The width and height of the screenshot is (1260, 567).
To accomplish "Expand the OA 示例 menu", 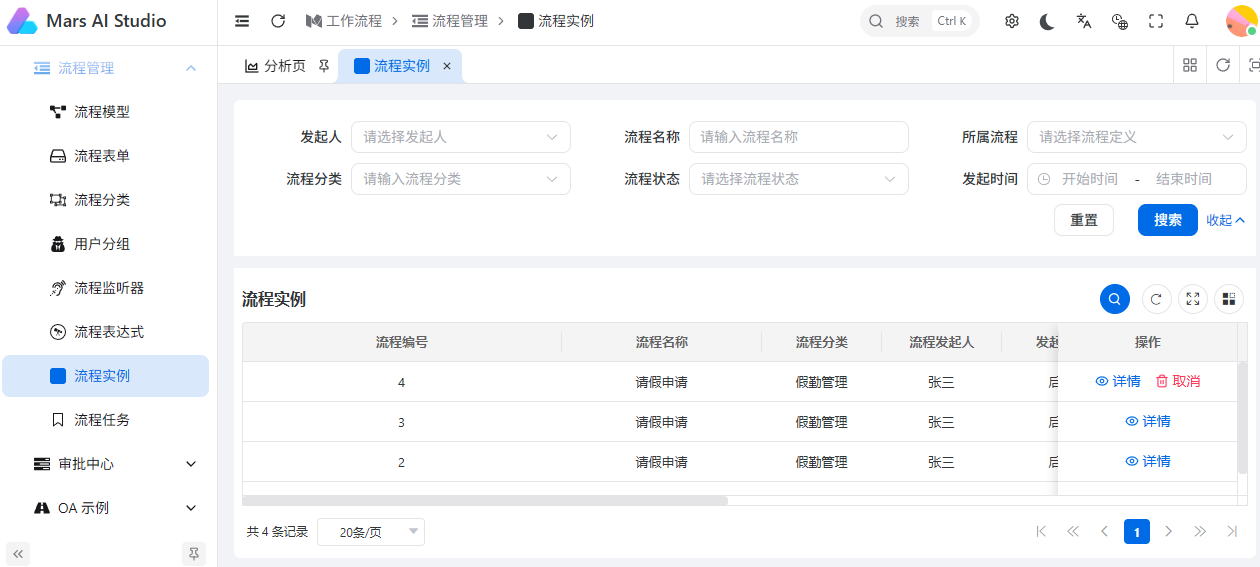I will [105, 508].
